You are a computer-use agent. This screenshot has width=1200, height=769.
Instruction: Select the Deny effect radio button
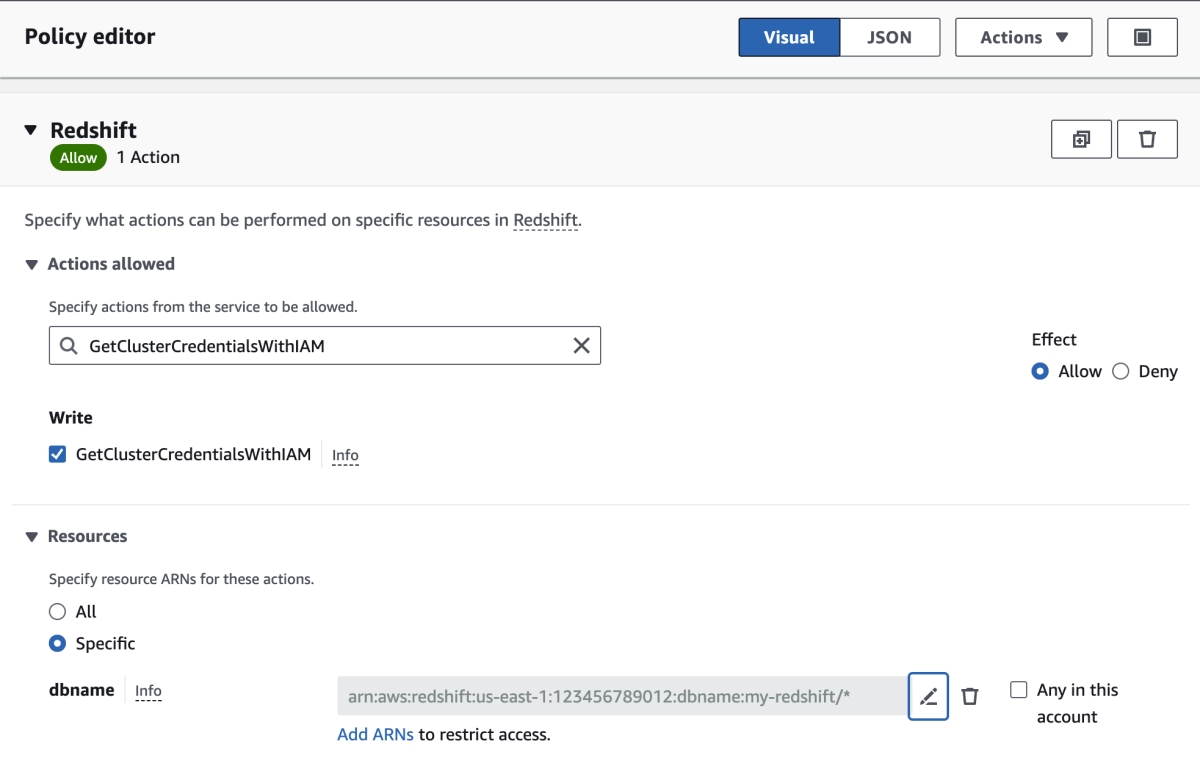point(1120,371)
